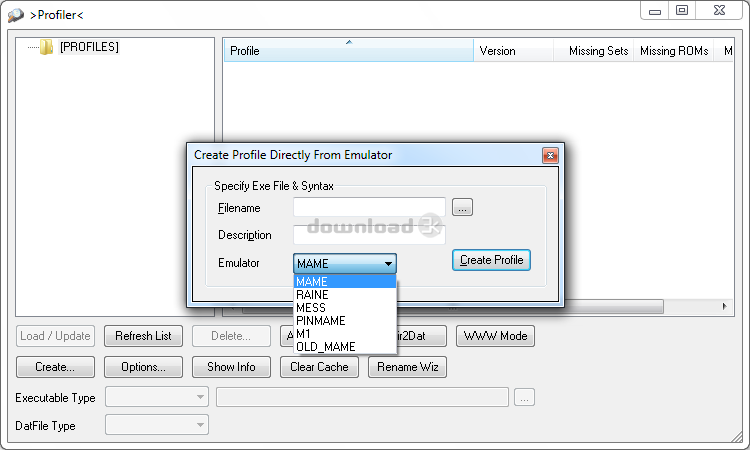The height and width of the screenshot is (450, 750).
Task: Open the Options... button
Action: click(x=143, y=367)
